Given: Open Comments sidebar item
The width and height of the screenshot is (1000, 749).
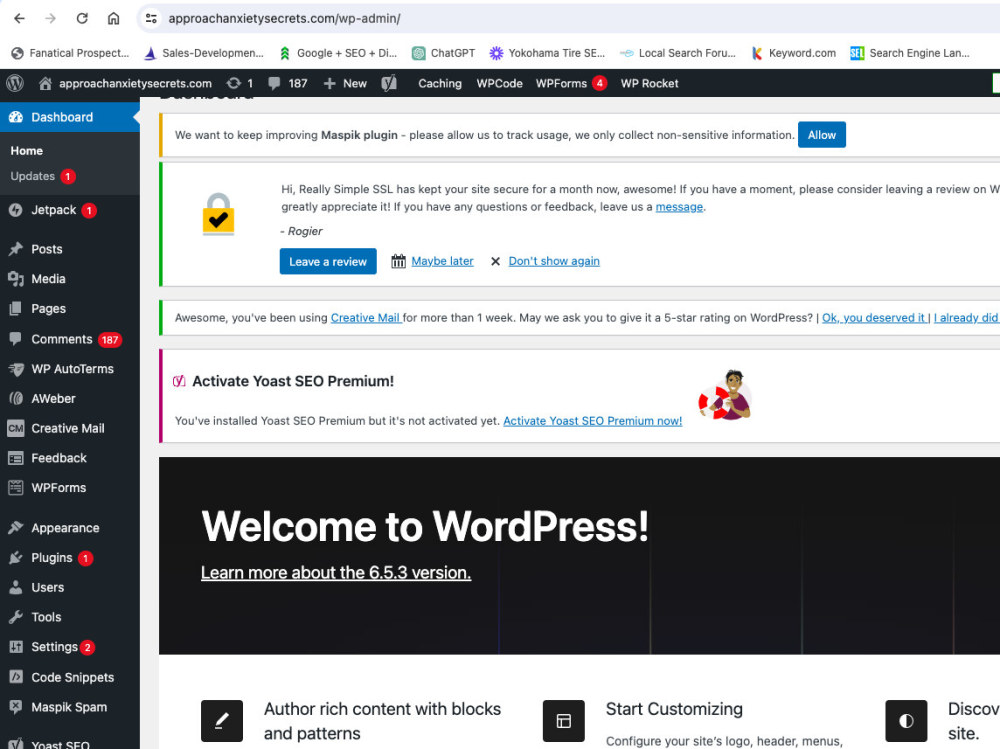Looking at the screenshot, I should 70,339.
